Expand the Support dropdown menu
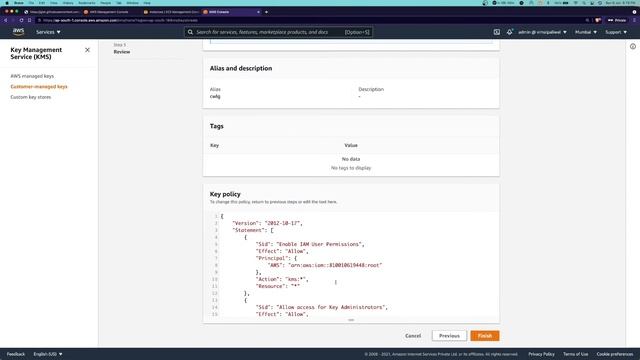This screenshot has height=360, width=640. 616,32
